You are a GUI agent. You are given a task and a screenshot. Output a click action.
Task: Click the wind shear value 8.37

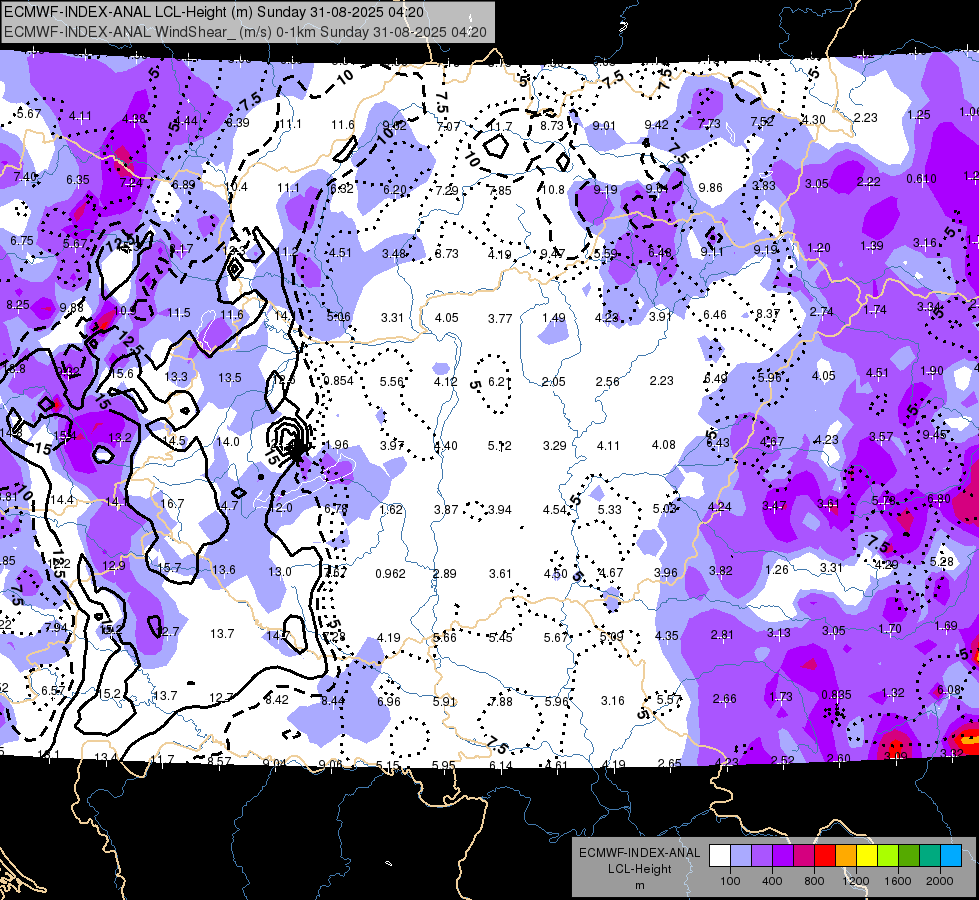click(768, 314)
